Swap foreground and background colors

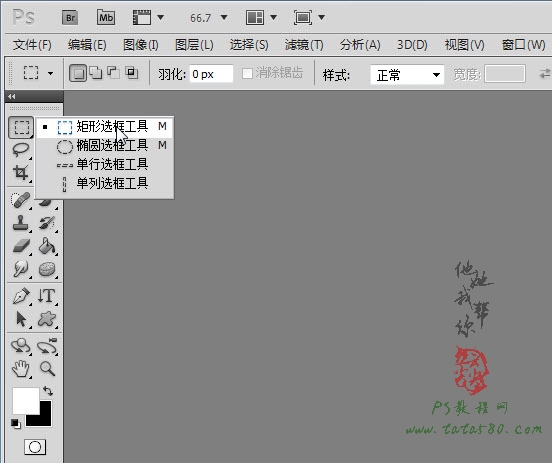pos(48,391)
